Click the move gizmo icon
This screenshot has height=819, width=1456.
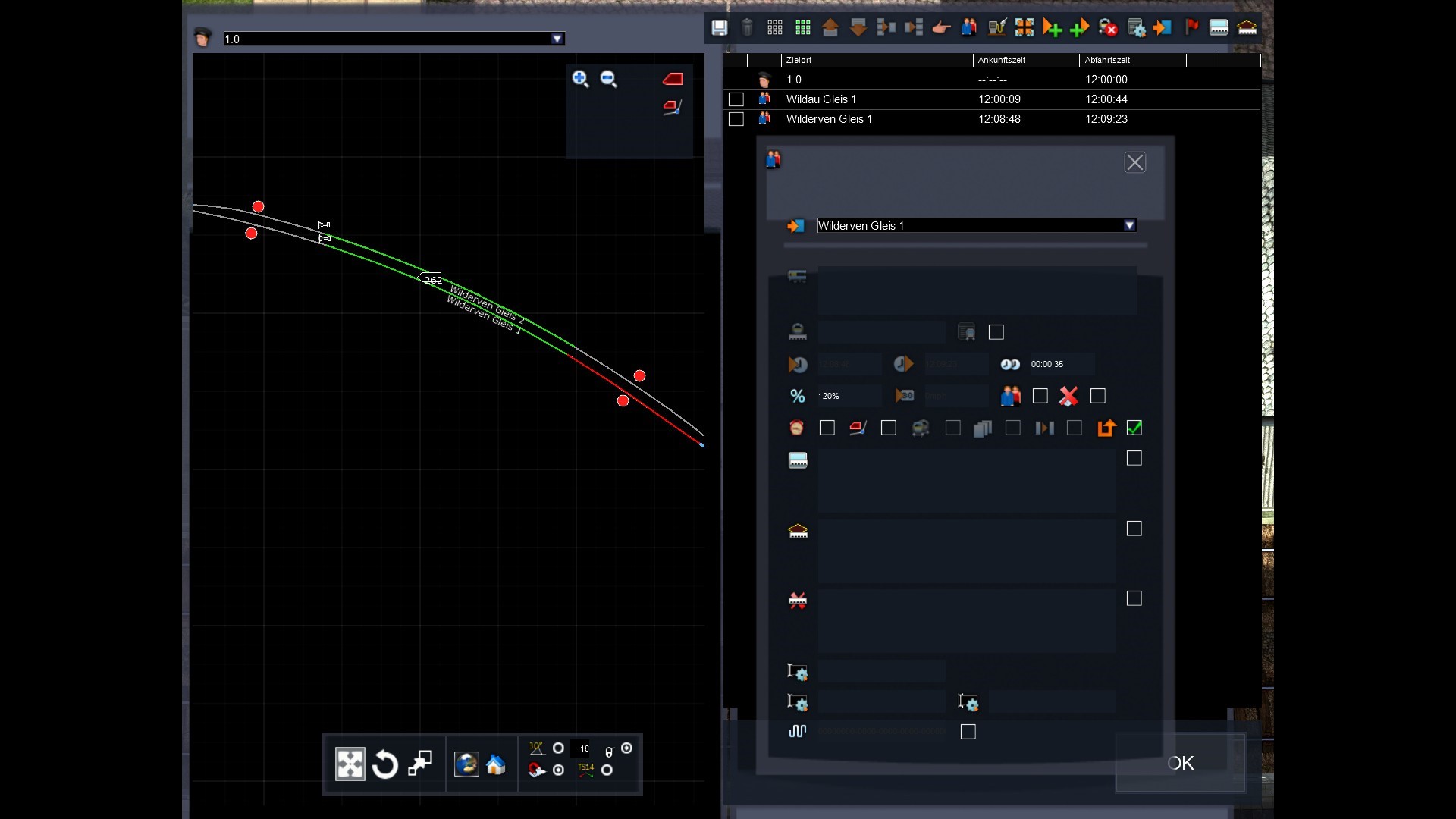pyautogui.click(x=350, y=764)
